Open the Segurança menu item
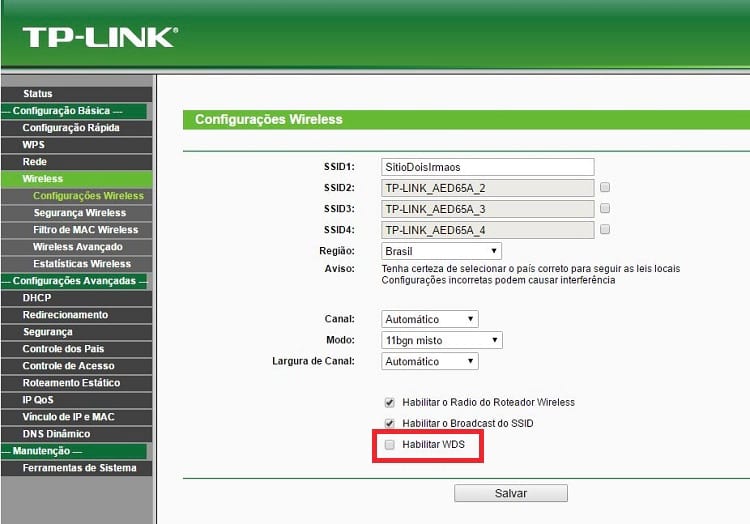The image size is (750, 524). point(77,332)
